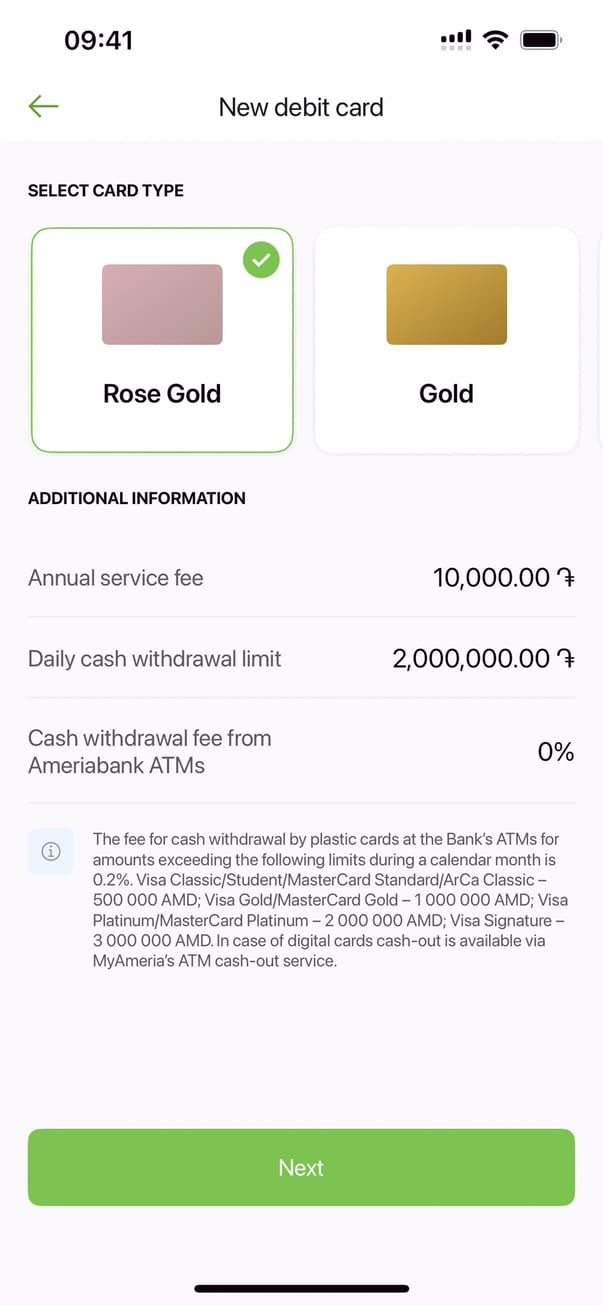Viewport: 603px width, 1305px height.
Task: Tap the cellular signal bars icon
Action: pyautogui.click(x=455, y=40)
